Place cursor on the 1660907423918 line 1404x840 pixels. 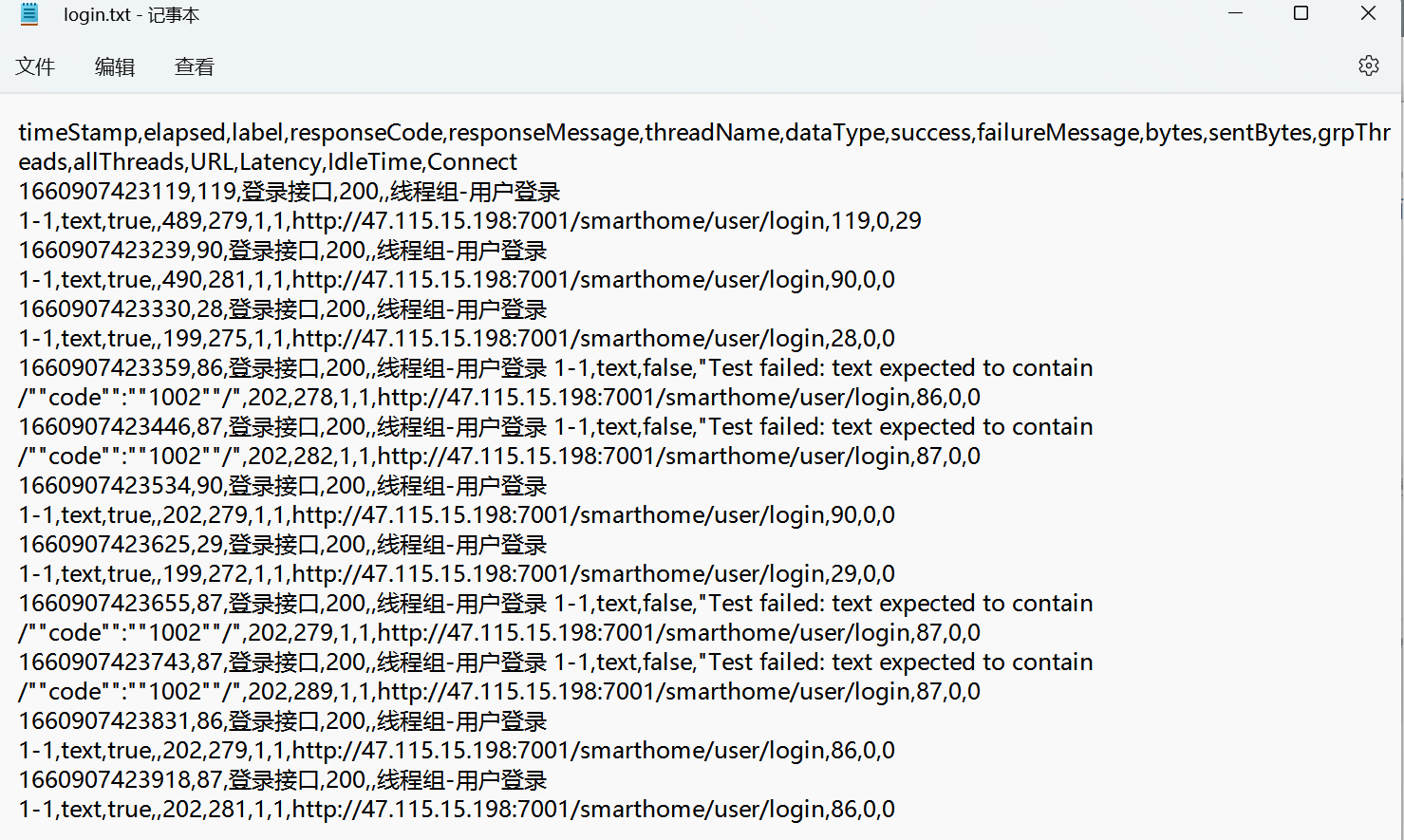[283, 779]
